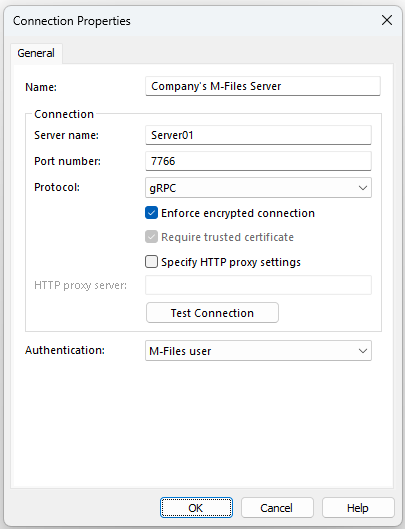This screenshot has height=529, width=405.
Task: Click into the Name text field
Action: pyautogui.click(x=263, y=86)
